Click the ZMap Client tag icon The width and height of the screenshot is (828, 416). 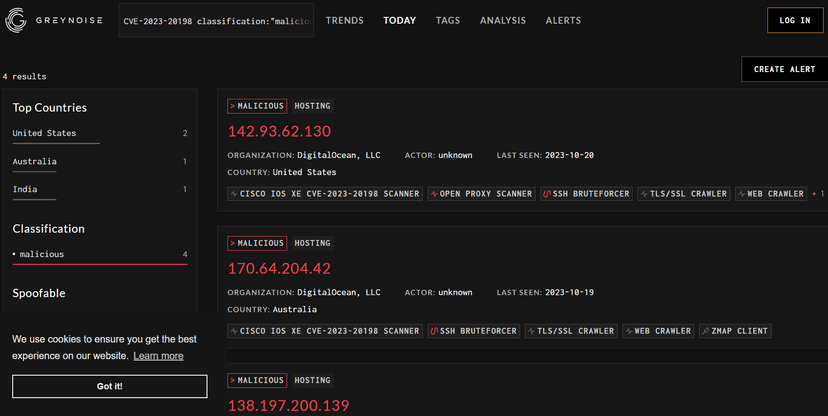click(x=705, y=332)
